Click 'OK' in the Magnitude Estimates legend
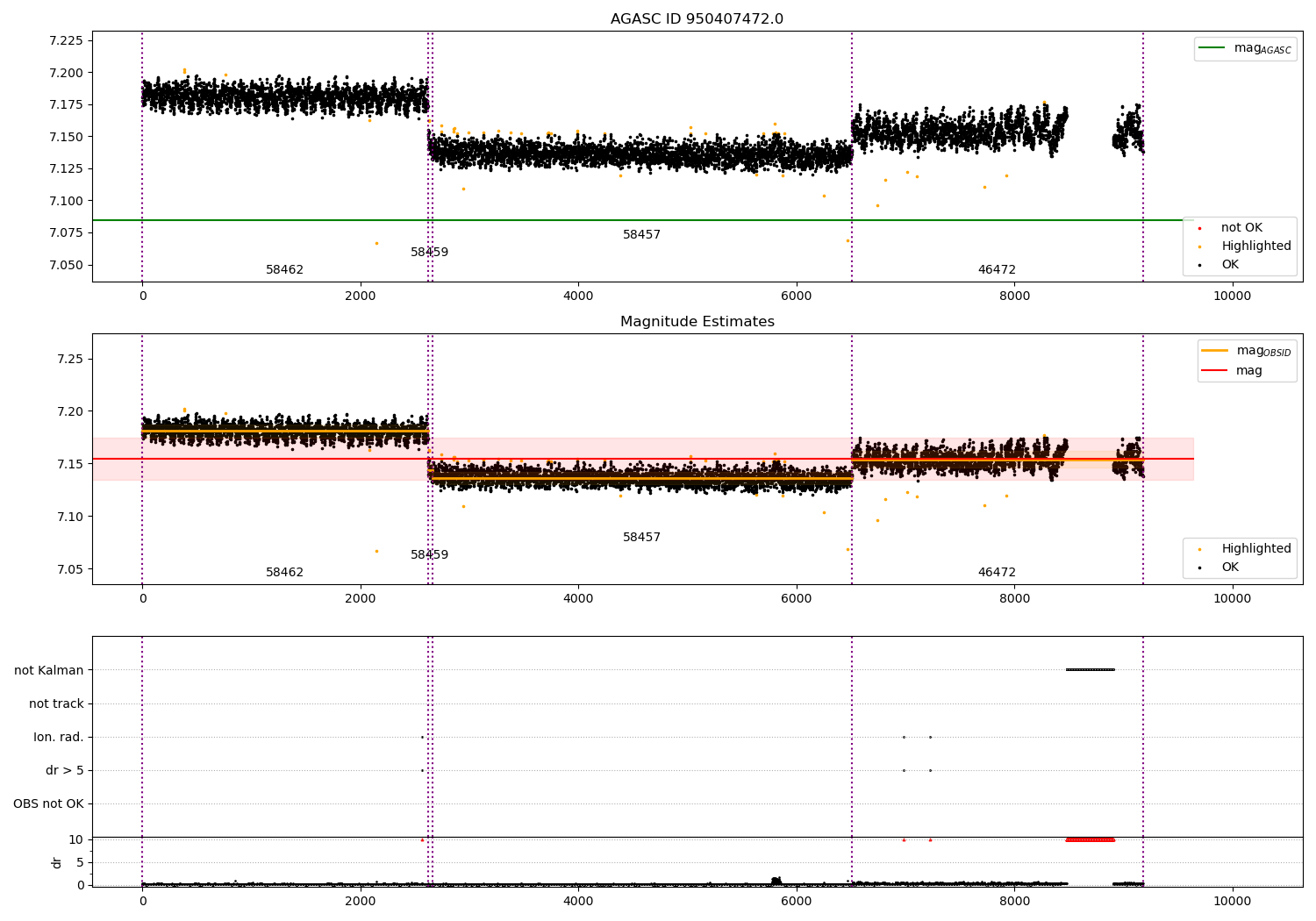Screen dimensions: 1316x921 [x=1230, y=568]
